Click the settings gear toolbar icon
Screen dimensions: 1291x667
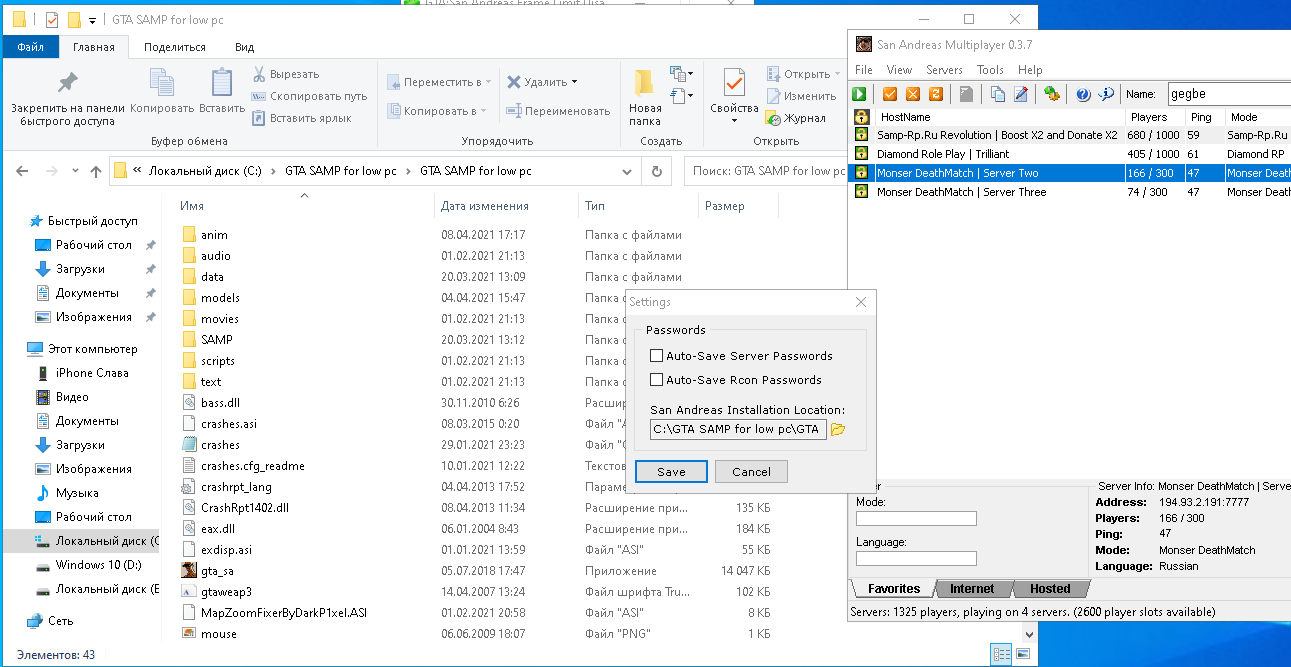pos(1051,94)
